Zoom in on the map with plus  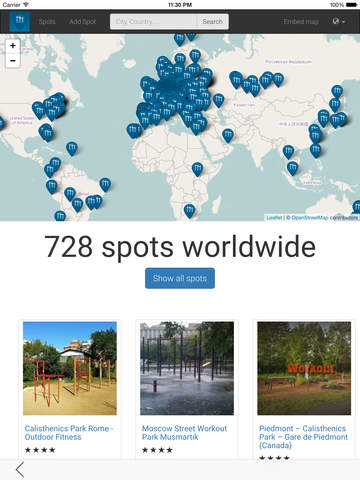(x=13, y=46)
